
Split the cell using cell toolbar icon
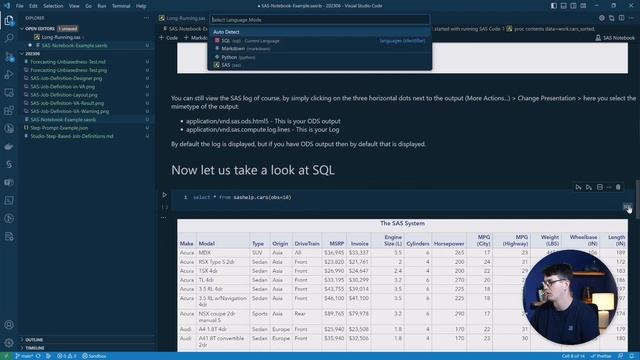point(599,187)
